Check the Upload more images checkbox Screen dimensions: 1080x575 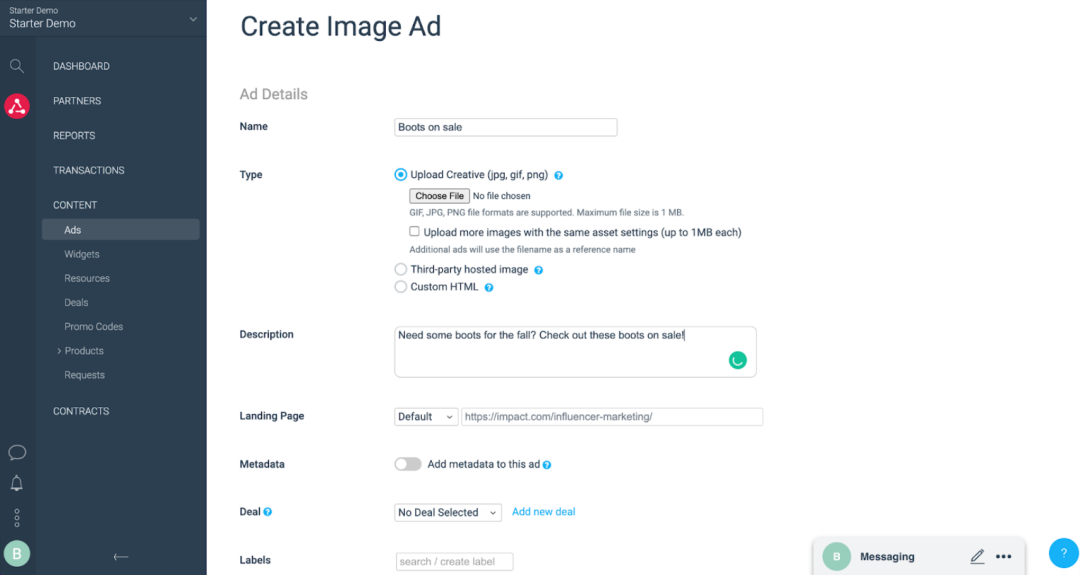point(415,232)
